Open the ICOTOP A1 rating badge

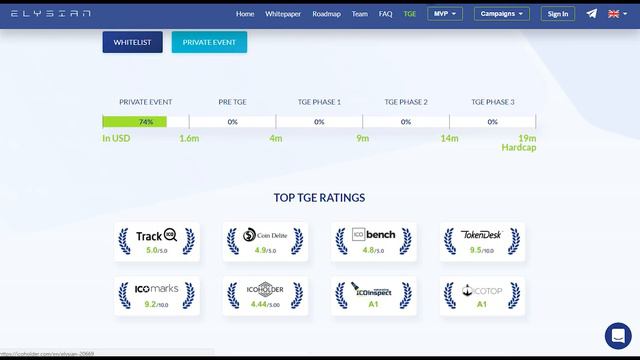coord(482,296)
